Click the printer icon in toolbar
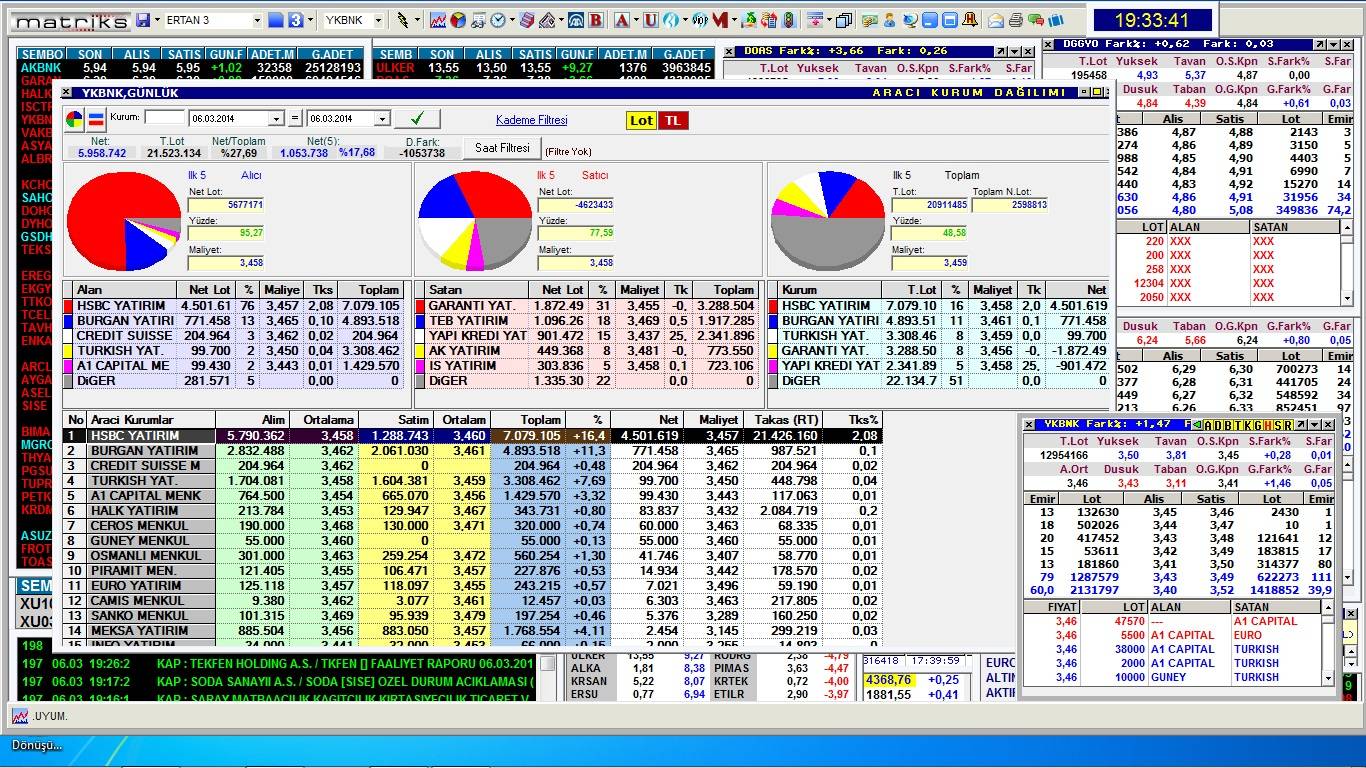Screen dimensions: 1366x768 (x=1016, y=20)
